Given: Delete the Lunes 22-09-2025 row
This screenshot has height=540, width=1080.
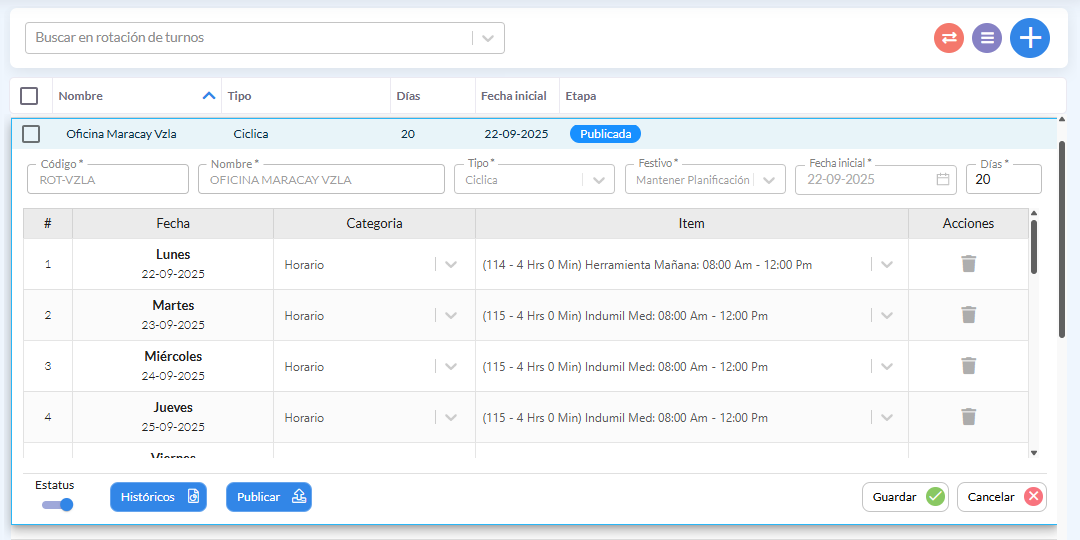Looking at the screenshot, I should coord(968,264).
